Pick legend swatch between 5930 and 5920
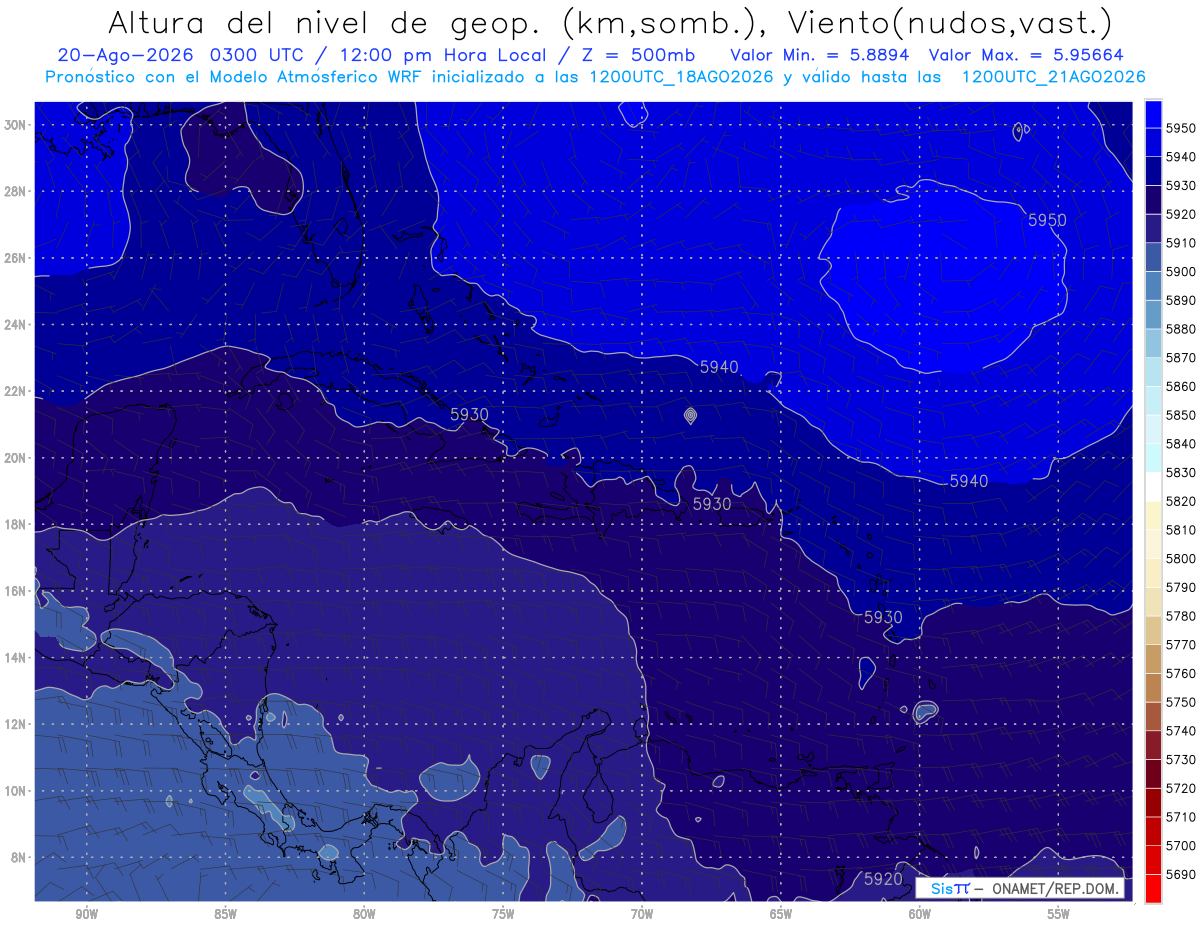1200x927 pixels. [1153, 200]
